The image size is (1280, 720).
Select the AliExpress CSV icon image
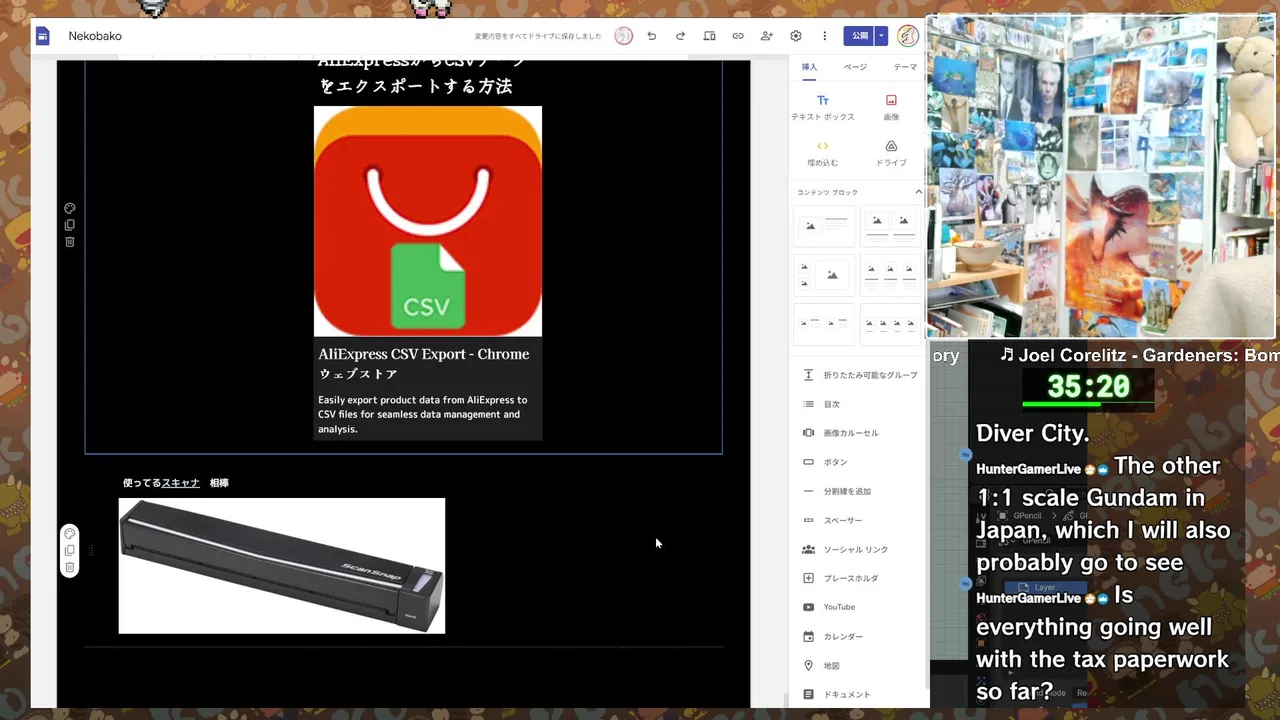428,221
